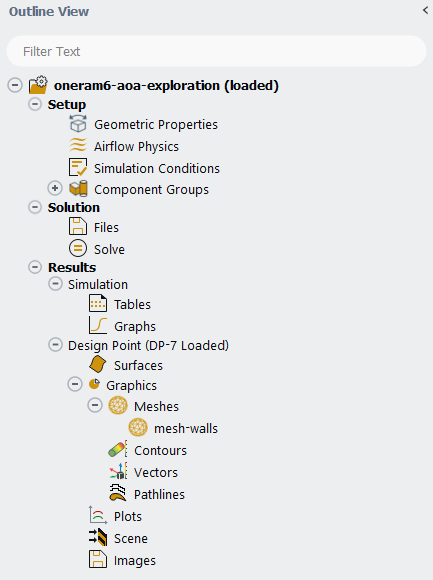Select the Airflow Physics wave icon
The image size is (433, 580).
(x=78, y=145)
